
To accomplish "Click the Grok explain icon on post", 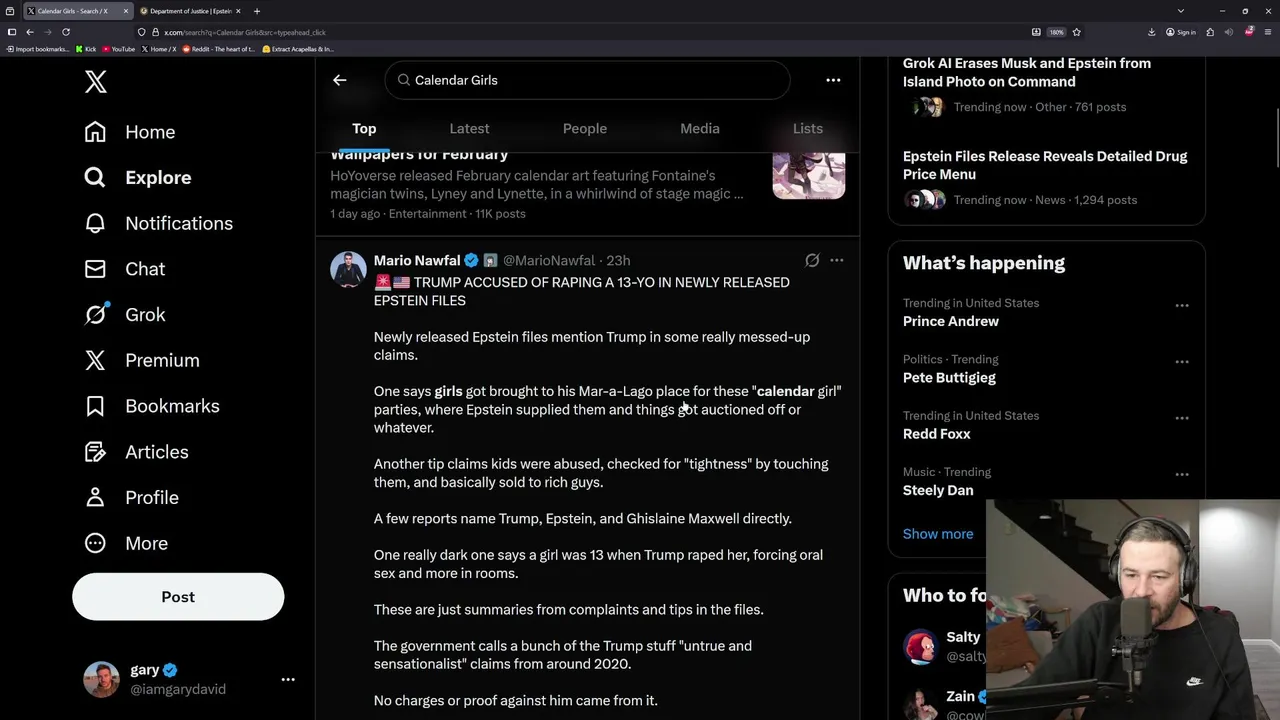I will coord(812,261).
